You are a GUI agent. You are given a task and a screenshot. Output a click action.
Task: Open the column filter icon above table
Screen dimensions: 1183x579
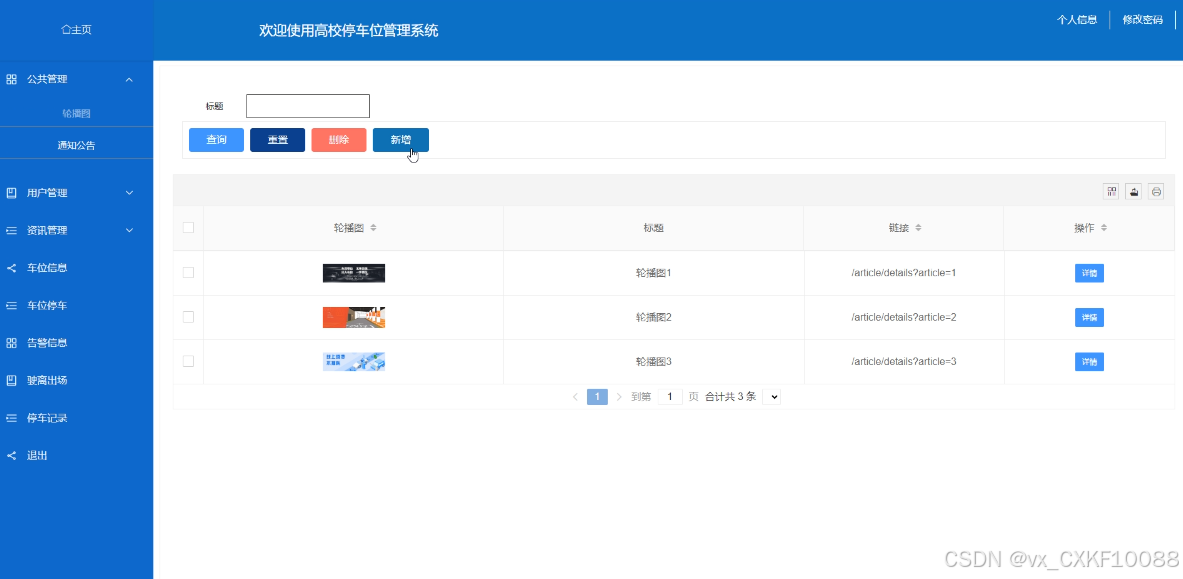tap(1111, 191)
